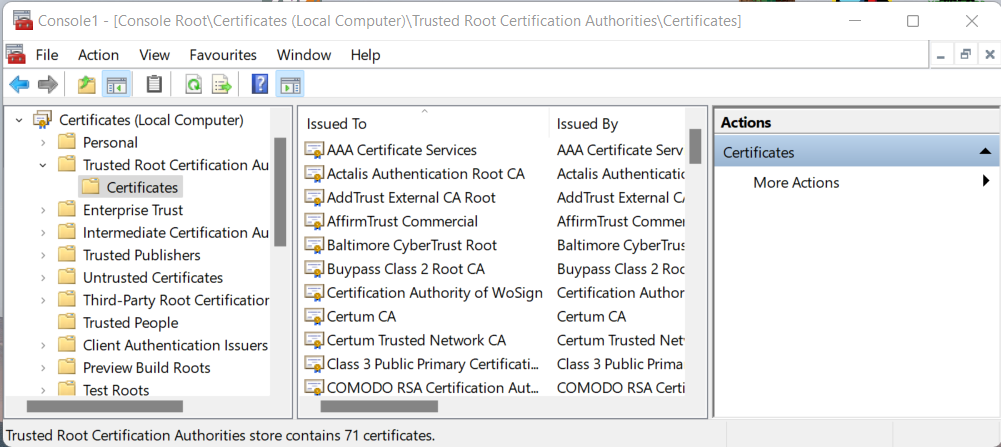
Task: Click the tree pane horizontal scrollbar thumb
Action: [105, 405]
